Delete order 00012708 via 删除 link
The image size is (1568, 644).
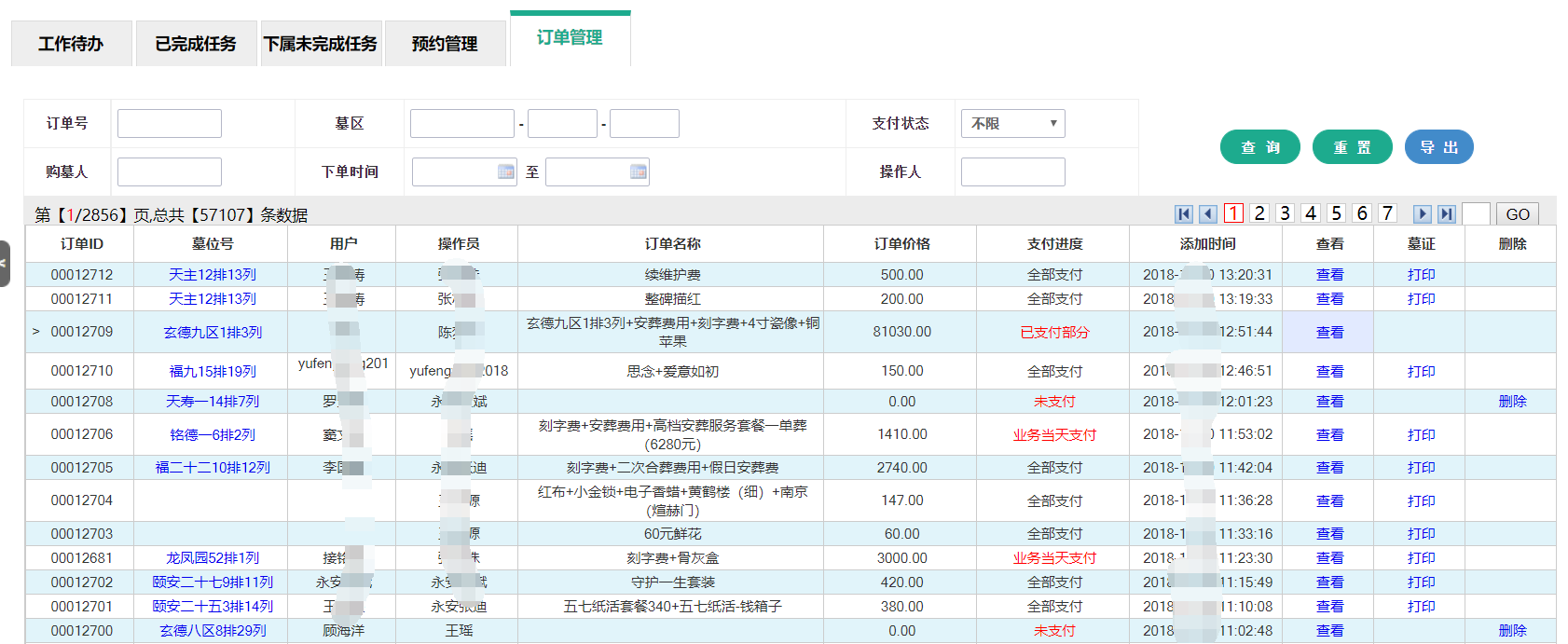coord(1512,402)
